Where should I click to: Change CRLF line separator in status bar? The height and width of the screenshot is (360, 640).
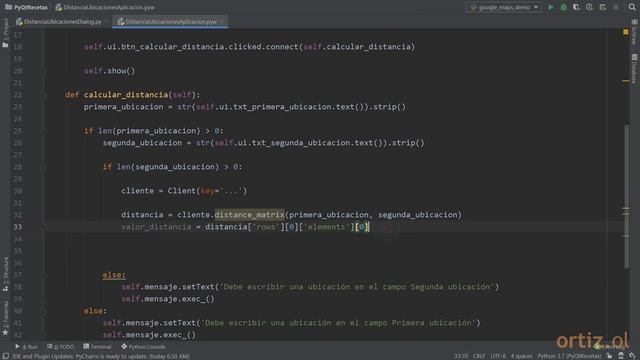pyautogui.click(x=479, y=356)
